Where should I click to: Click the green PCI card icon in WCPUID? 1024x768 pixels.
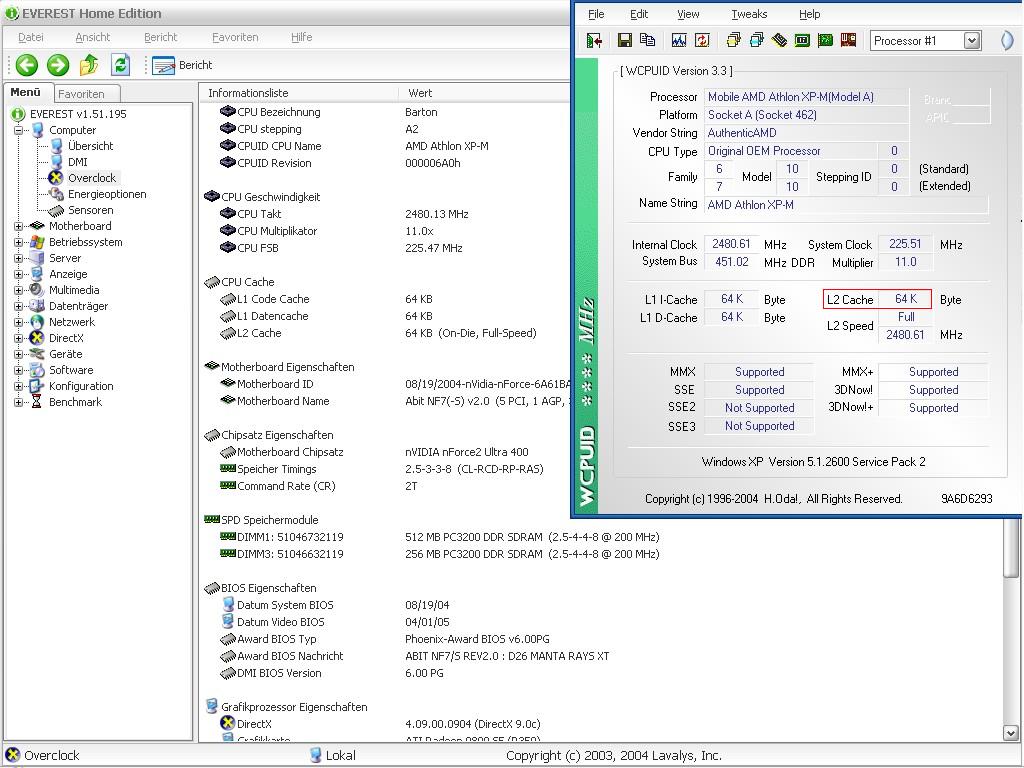(825, 40)
